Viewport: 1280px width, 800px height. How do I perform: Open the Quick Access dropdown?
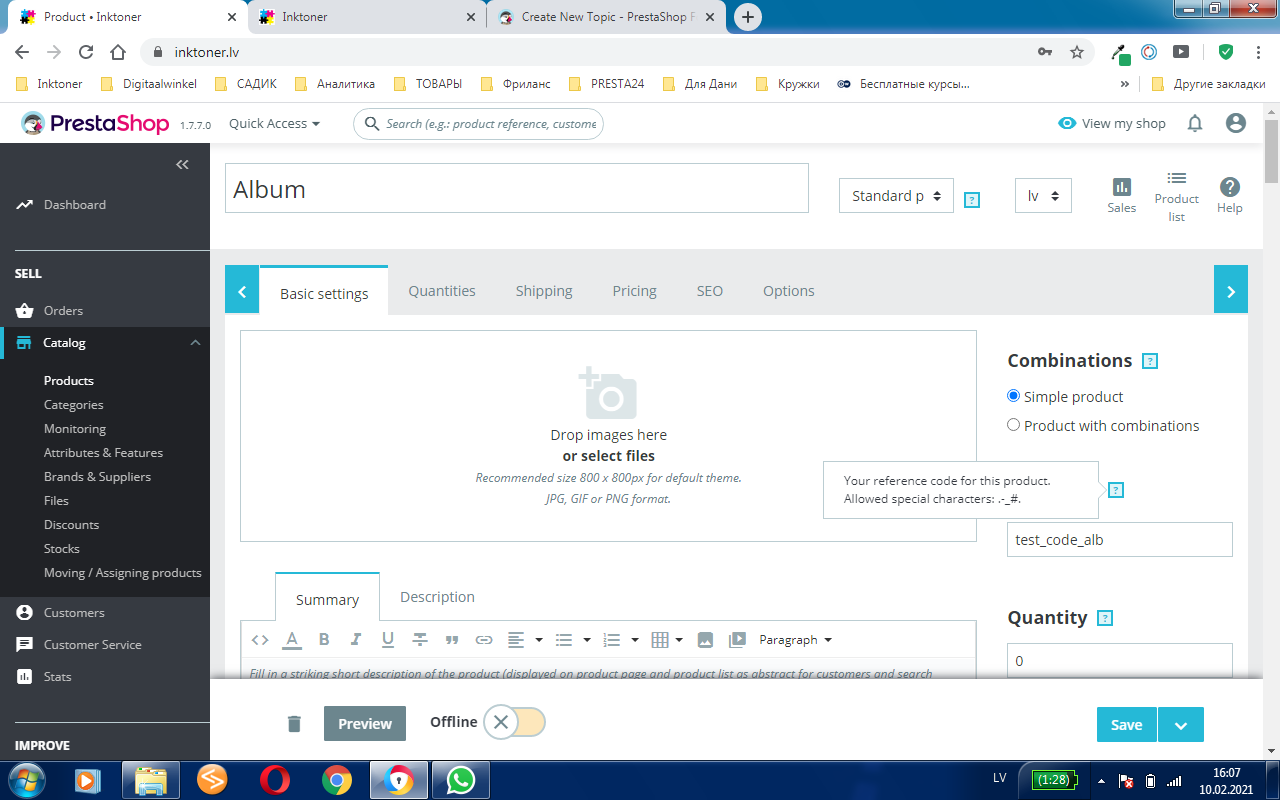point(275,124)
